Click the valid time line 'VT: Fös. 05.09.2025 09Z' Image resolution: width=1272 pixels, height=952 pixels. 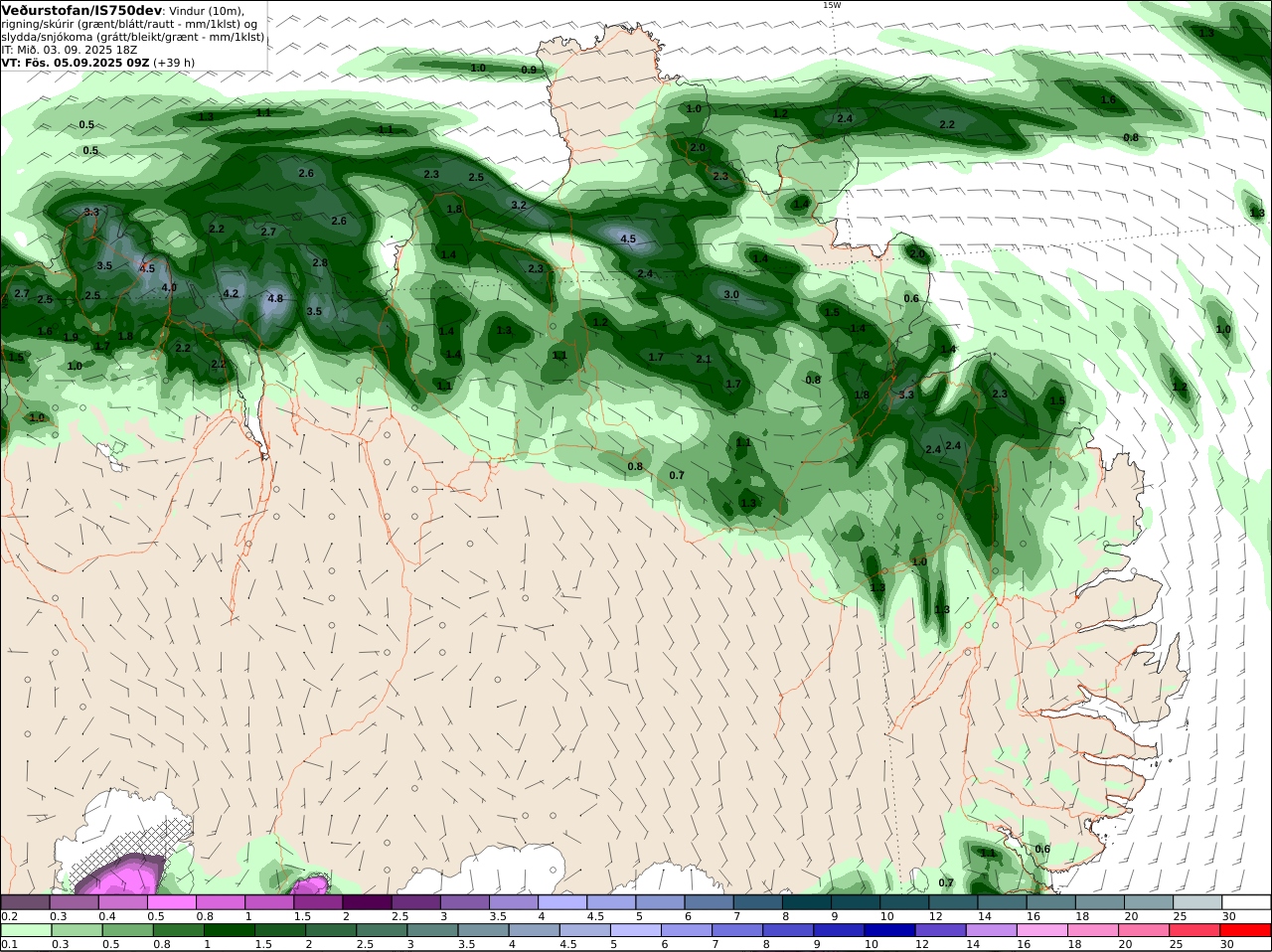(76, 62)
